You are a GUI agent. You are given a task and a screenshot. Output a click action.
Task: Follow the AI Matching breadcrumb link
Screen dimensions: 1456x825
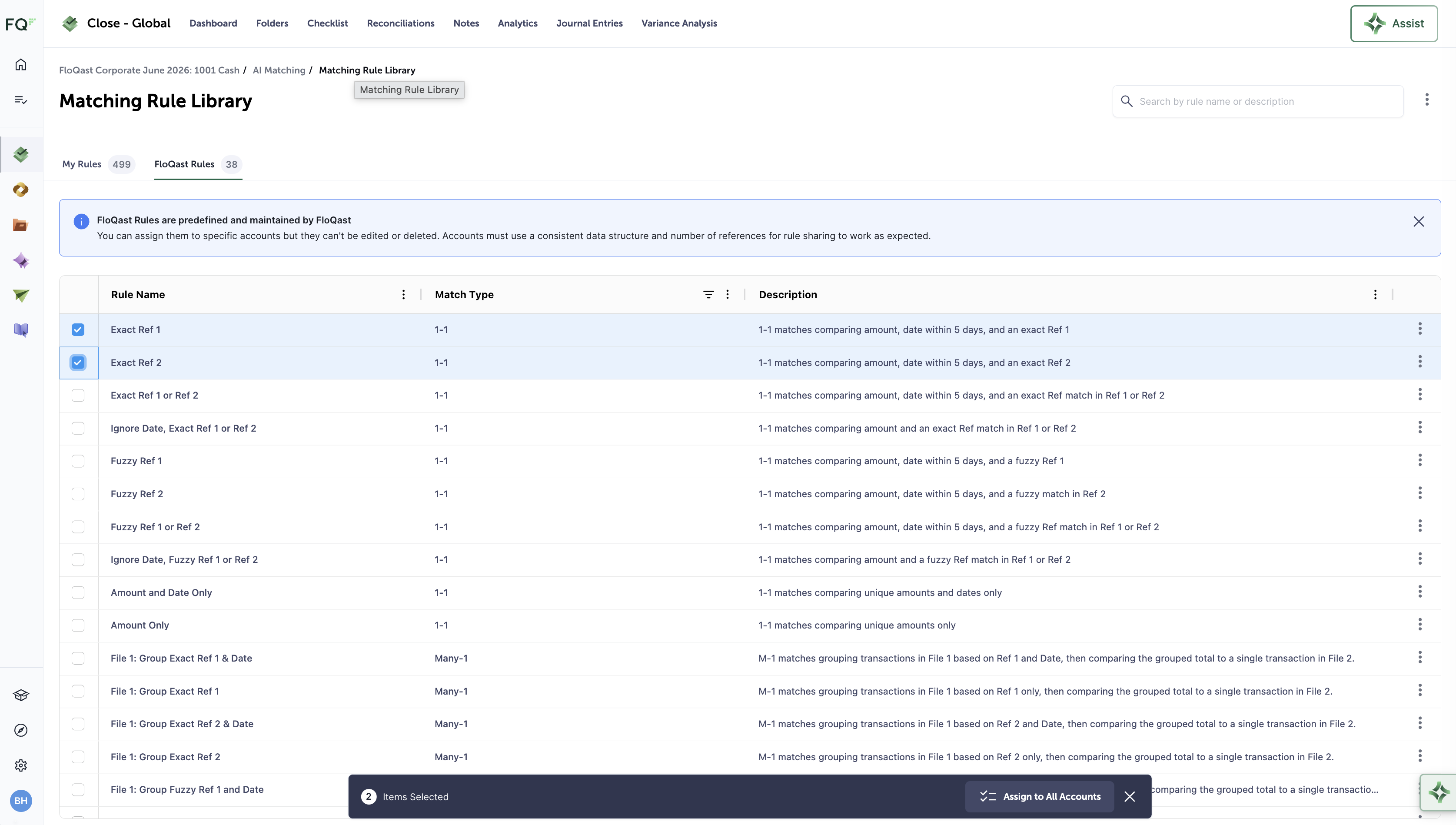(279, 70)
